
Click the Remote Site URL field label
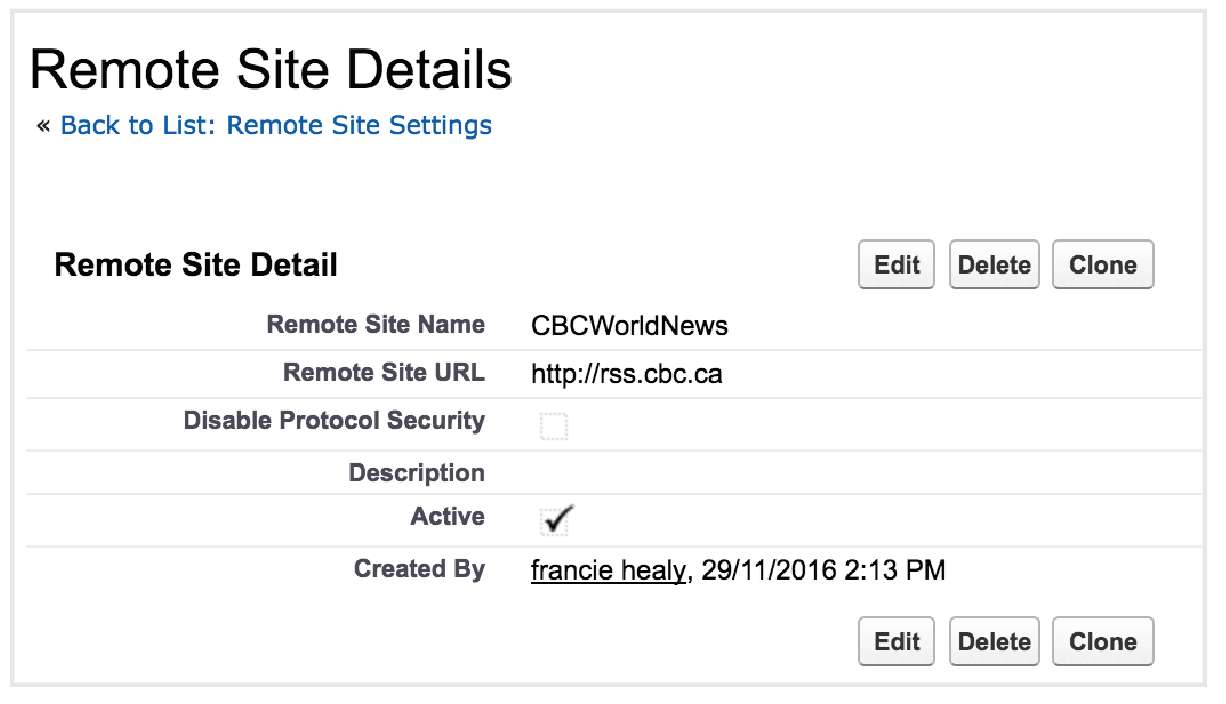(384, 373)
